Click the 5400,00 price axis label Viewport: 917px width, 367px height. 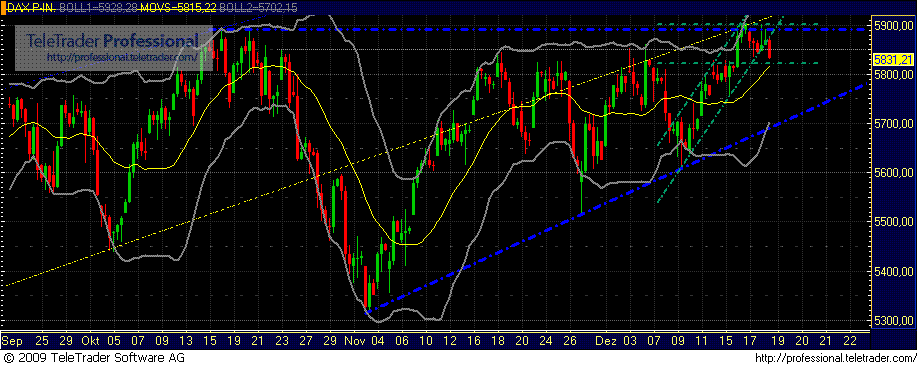pos(893,271)
